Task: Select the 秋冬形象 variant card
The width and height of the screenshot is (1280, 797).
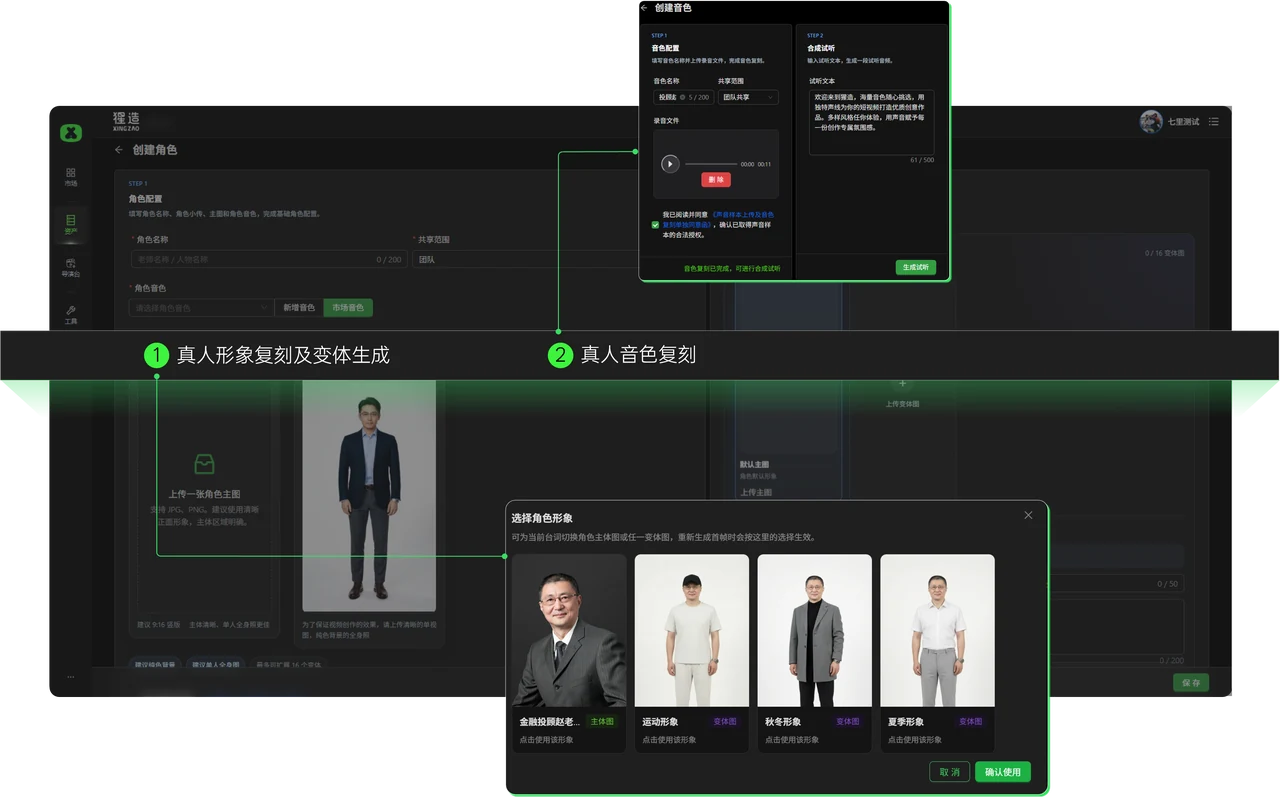Action: [814, 653]
